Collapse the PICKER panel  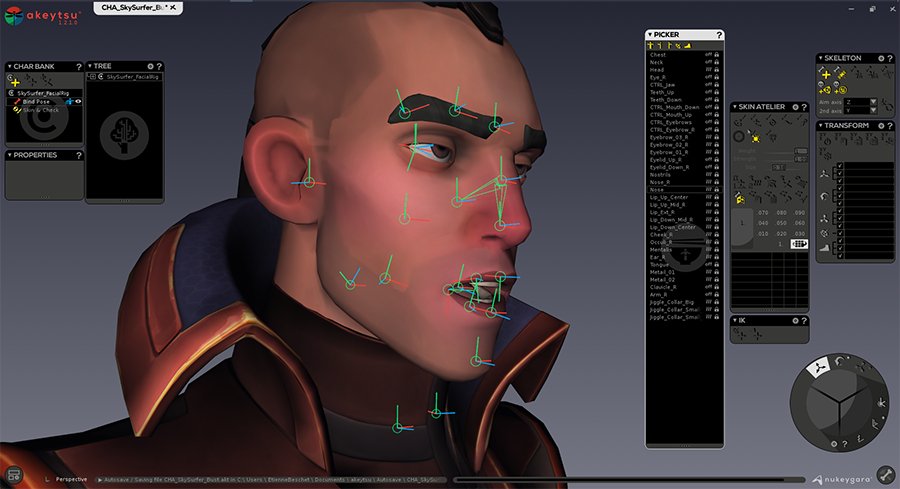(650, 35)
